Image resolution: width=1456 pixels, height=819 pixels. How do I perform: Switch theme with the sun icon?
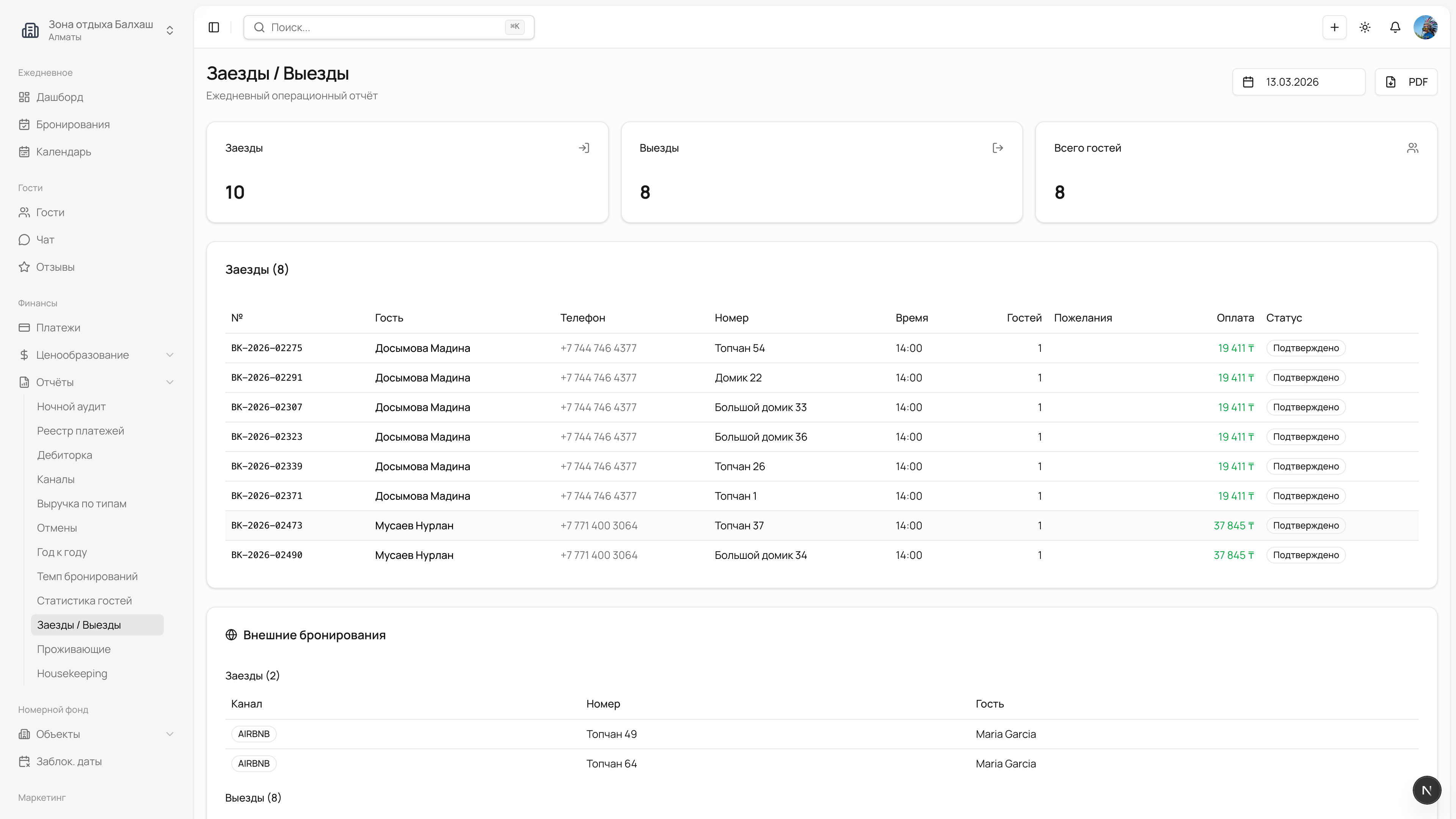click(1365, 27)
